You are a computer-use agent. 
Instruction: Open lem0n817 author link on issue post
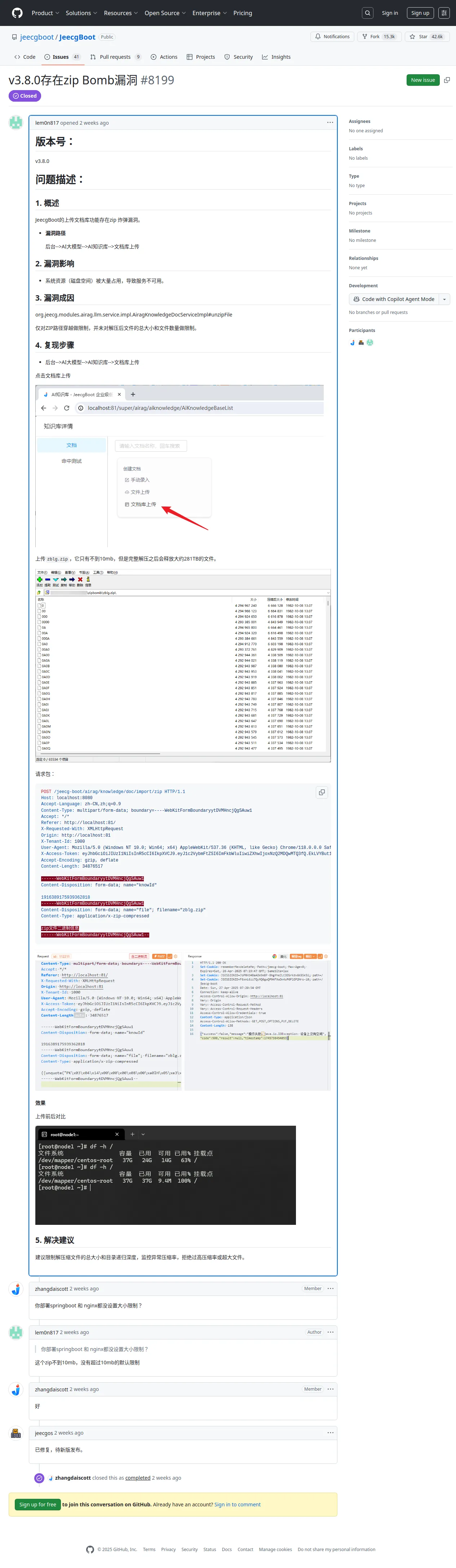coord(47,123)
